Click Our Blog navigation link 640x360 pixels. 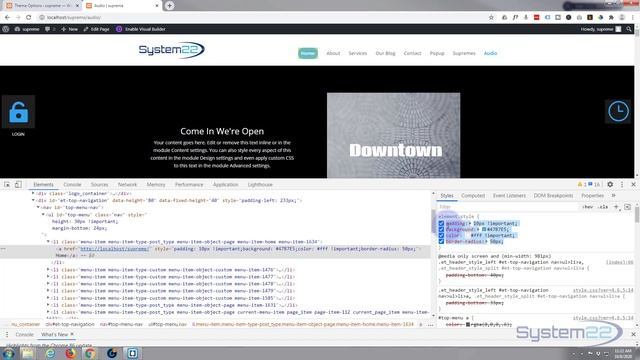pyautogui.click(x=385, y=53)
